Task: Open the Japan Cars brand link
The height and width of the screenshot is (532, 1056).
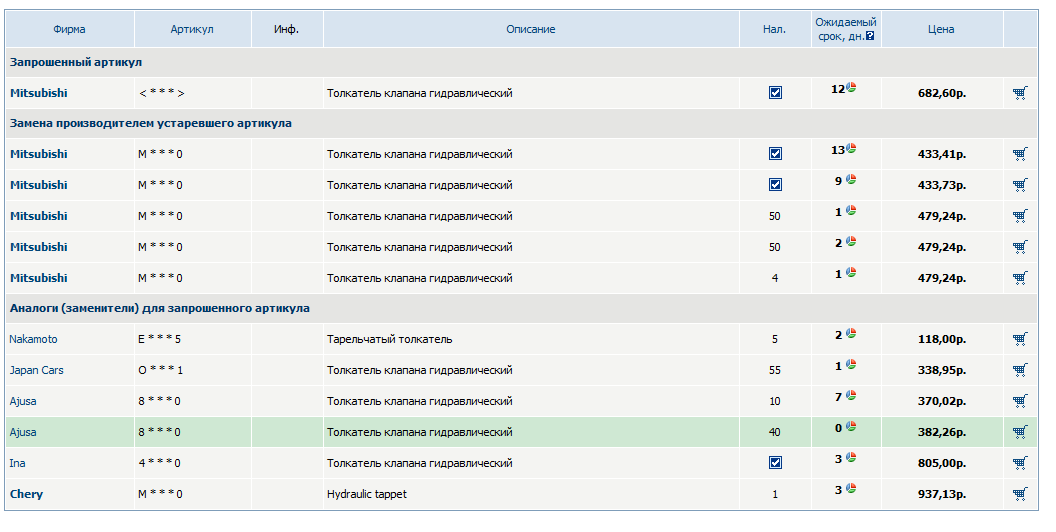Action: (x=37, y=370)
